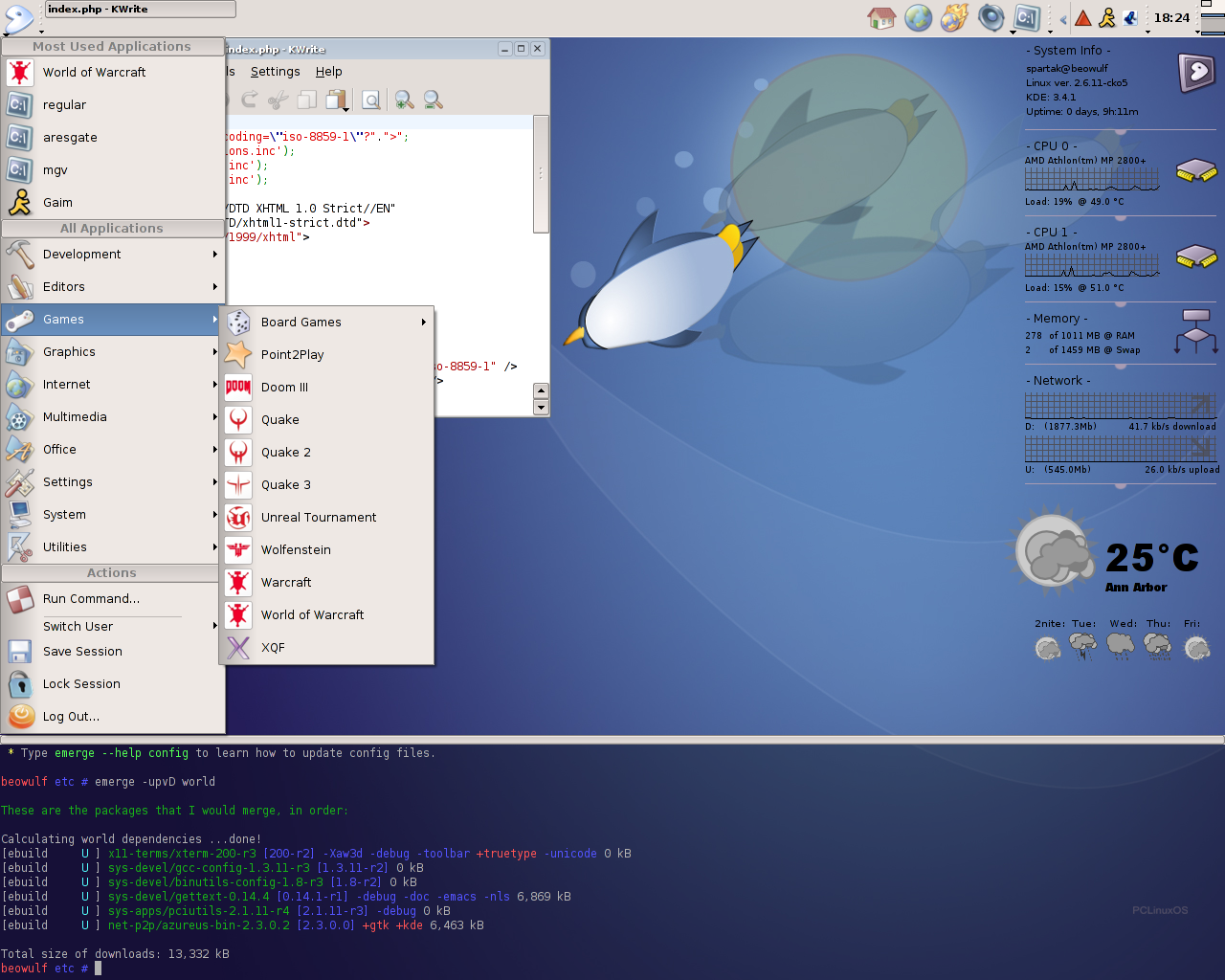1225x980 pixels.
Task: Click the XQF icon in Games
Action: coord(238,647)
